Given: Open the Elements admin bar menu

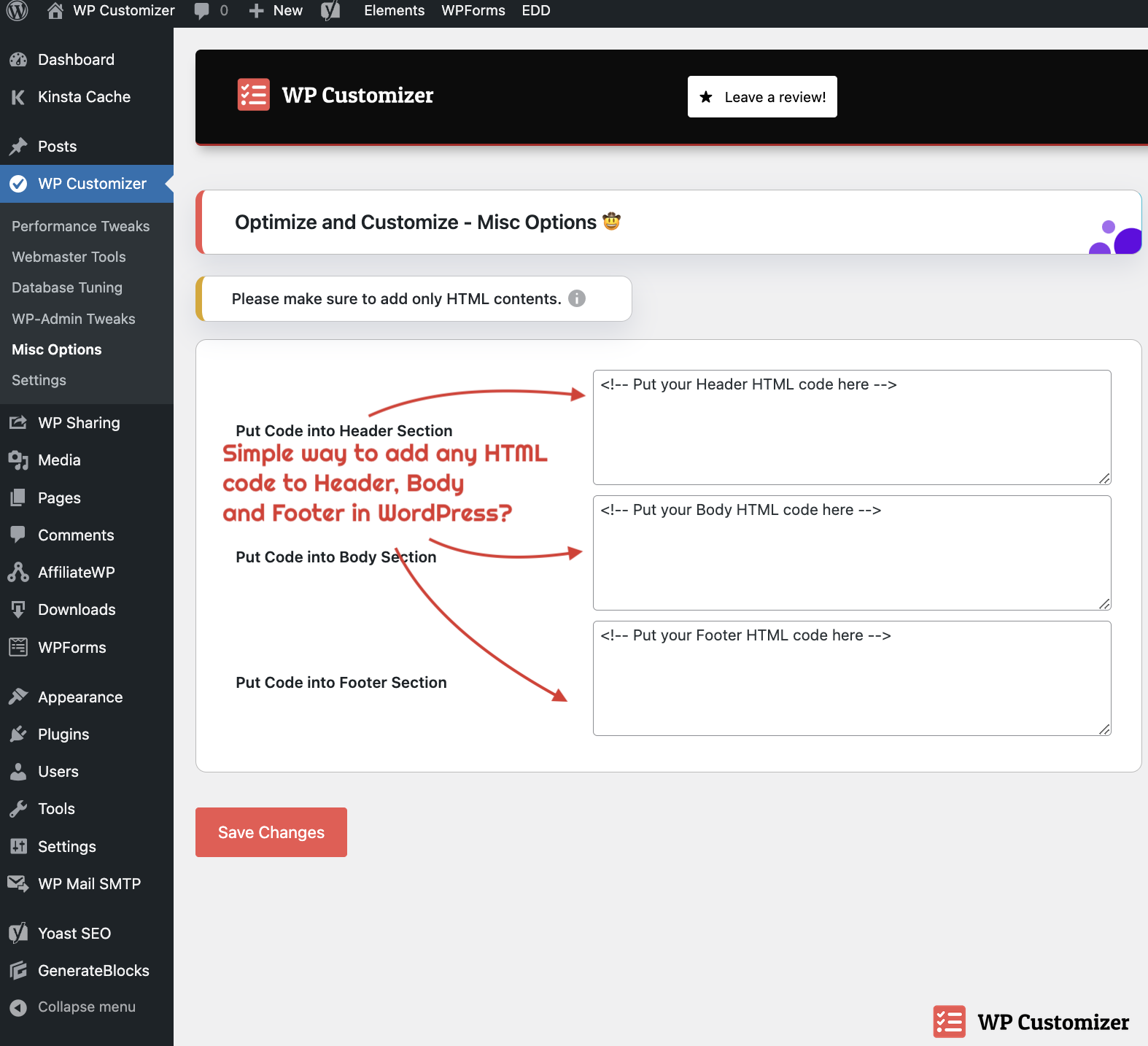Looking at the screenshot, I should 395,11.
